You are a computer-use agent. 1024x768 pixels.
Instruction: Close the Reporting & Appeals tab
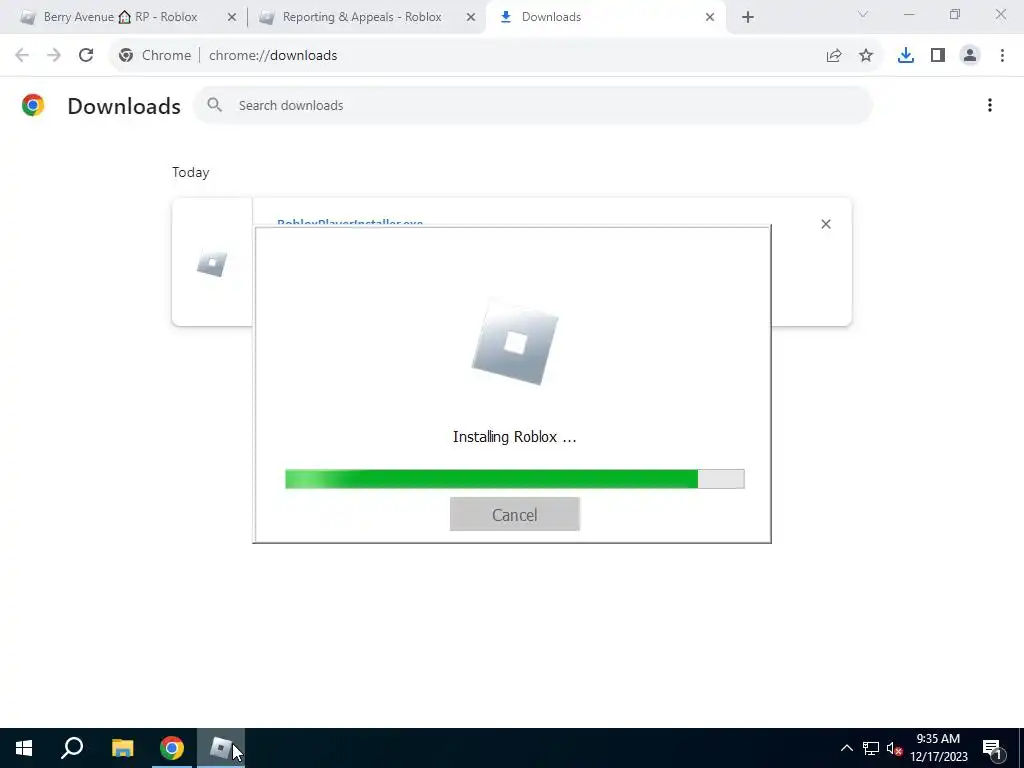coord(470,17)
